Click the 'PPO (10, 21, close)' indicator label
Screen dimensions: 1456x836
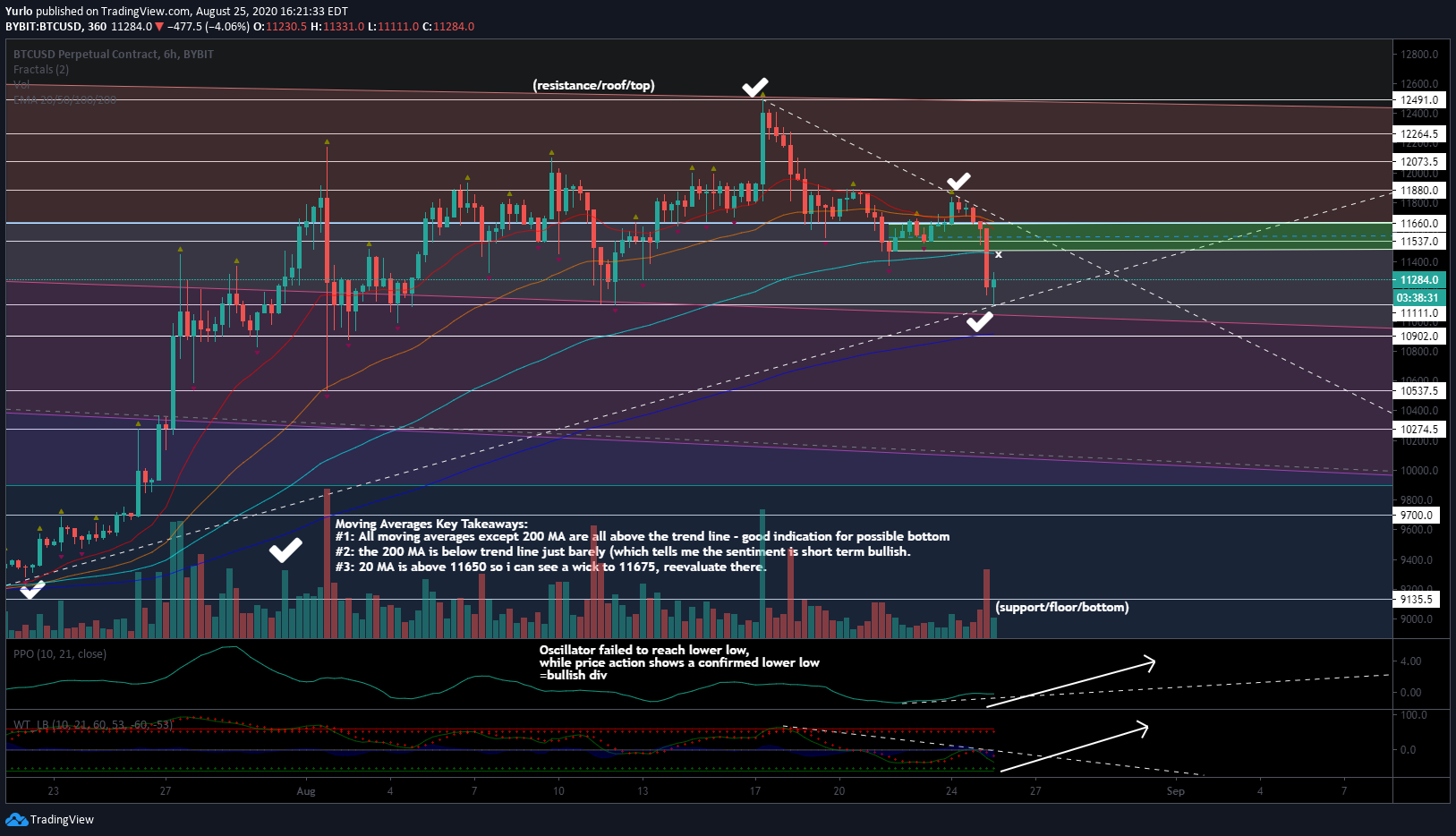coord(60,654)
